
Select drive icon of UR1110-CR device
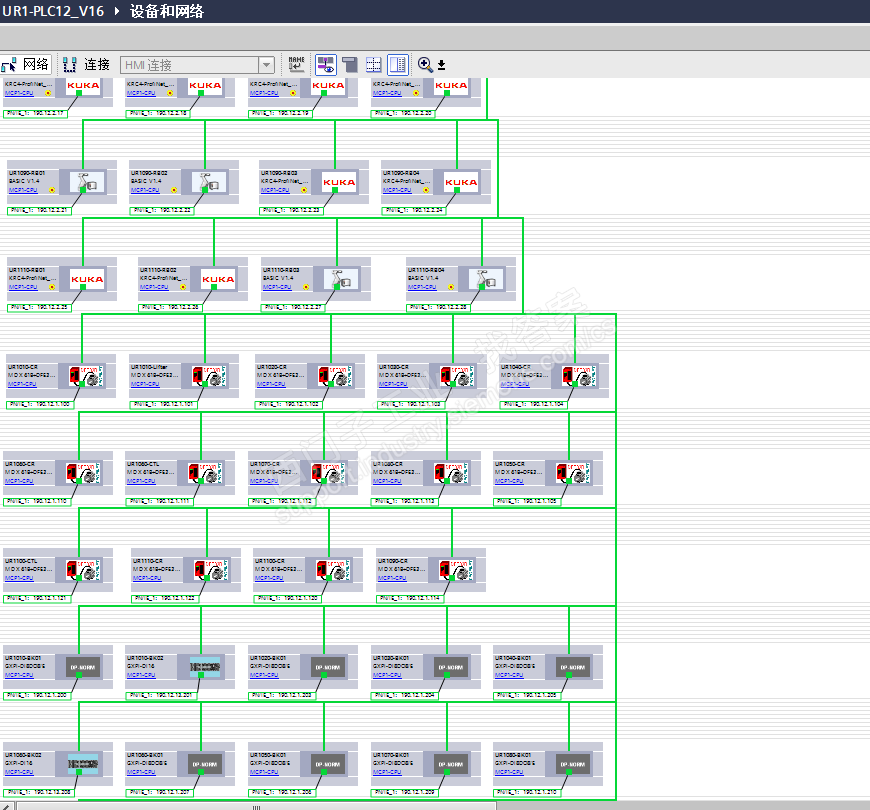pos(211,570)
